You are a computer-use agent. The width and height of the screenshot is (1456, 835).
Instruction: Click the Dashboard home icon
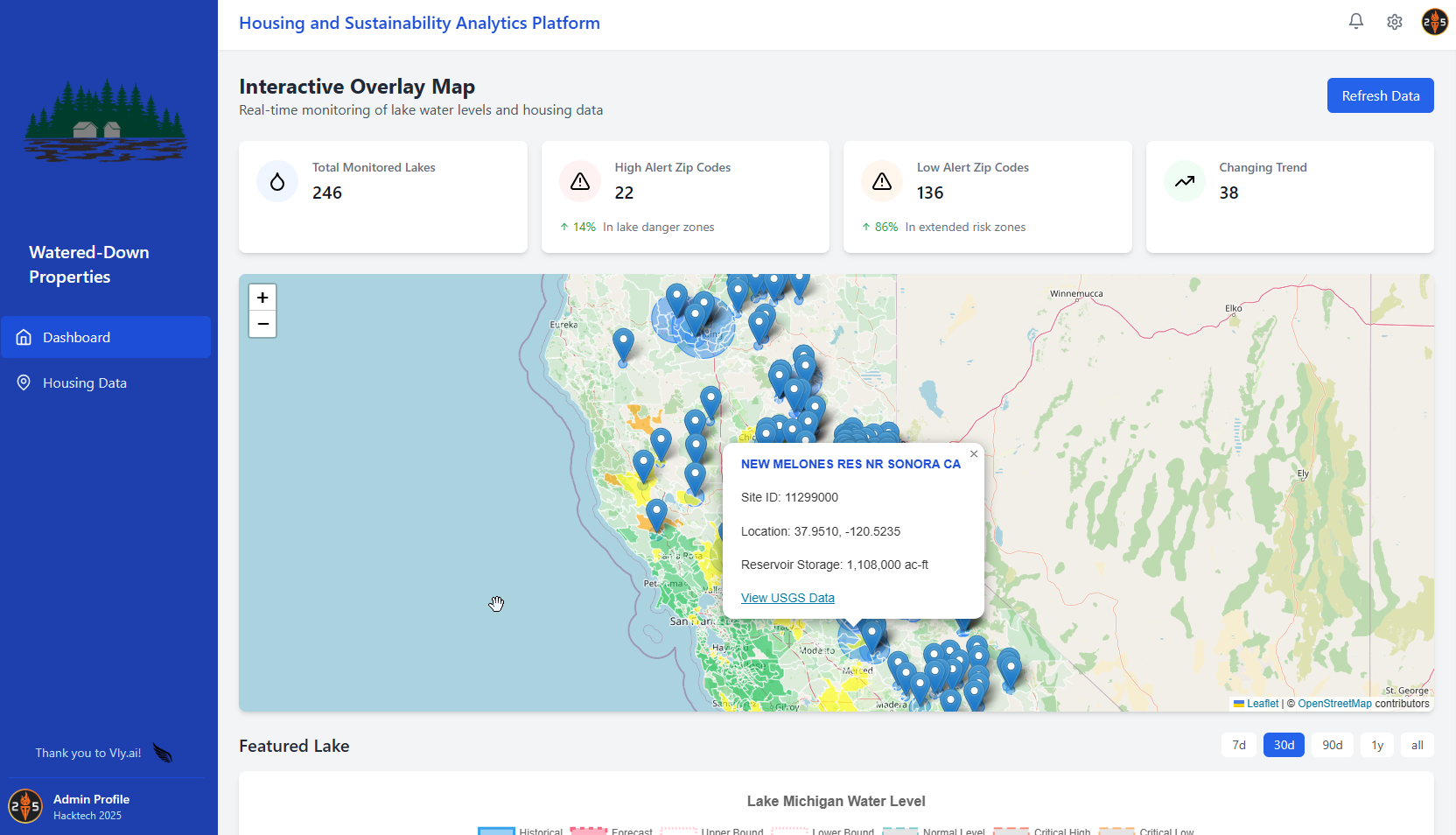pyautogui.click(x=24, y=337)
